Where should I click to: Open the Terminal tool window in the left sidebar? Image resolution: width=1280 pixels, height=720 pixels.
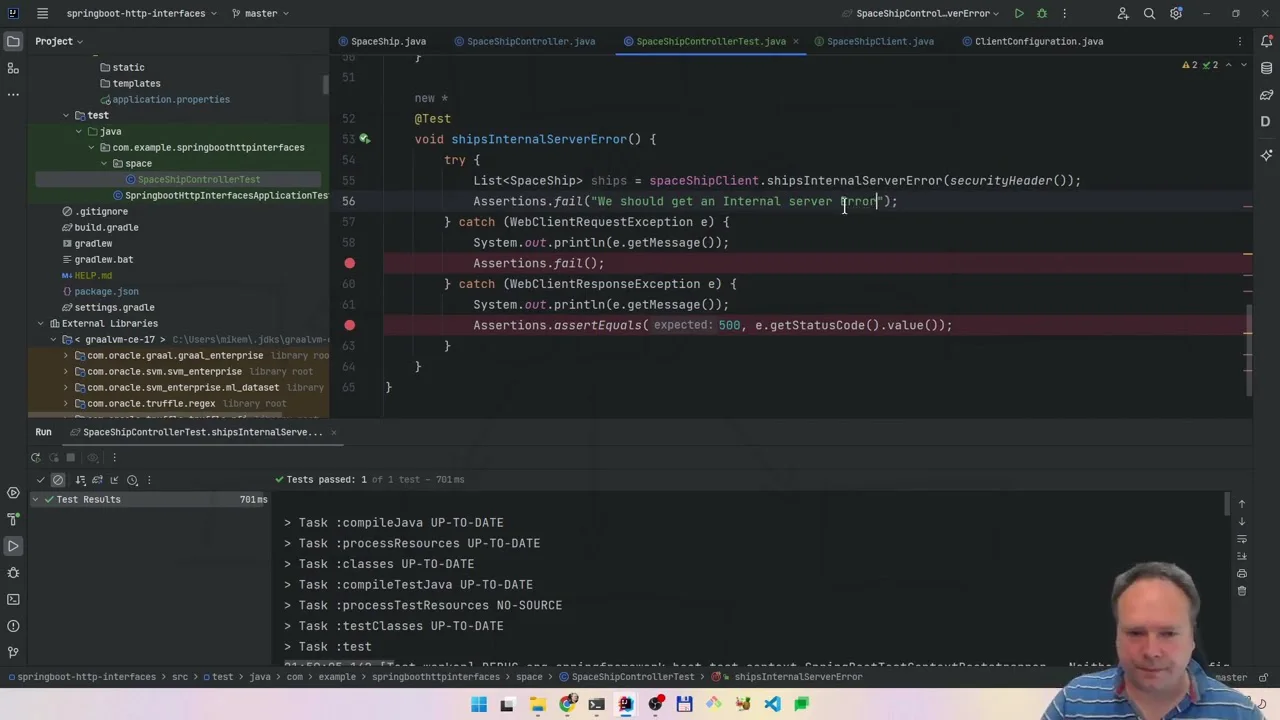pos(13,599)
